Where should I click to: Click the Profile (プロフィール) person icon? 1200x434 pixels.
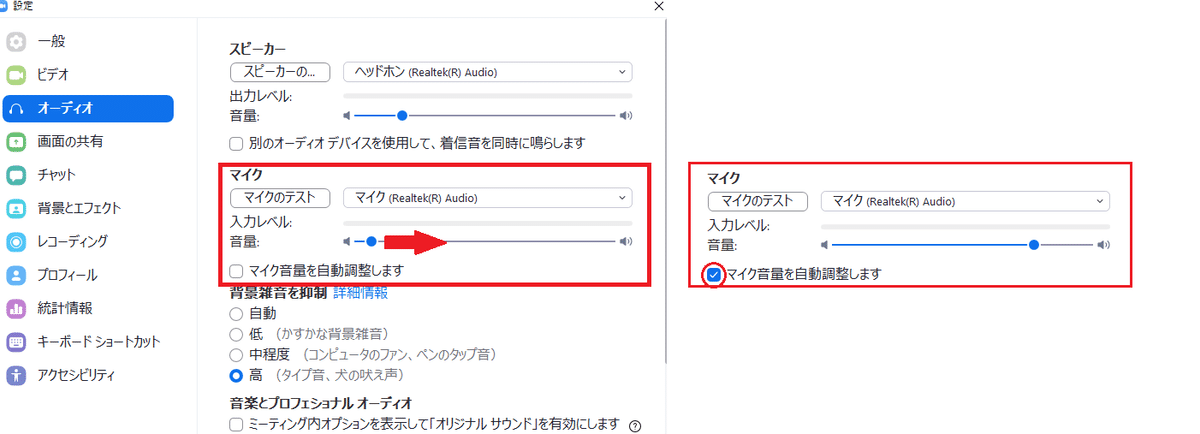tap(16, 274)
